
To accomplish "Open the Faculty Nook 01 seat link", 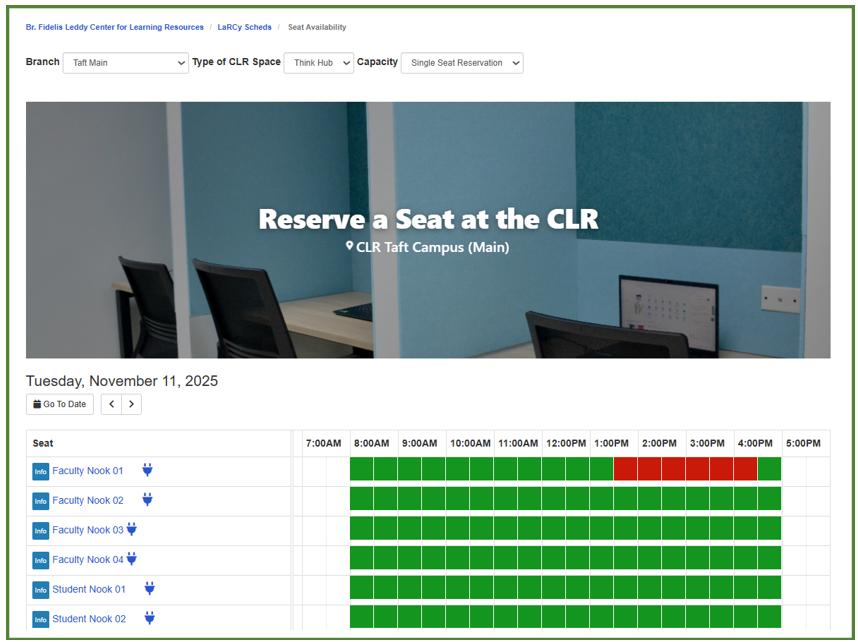I will tap(88, 471).
